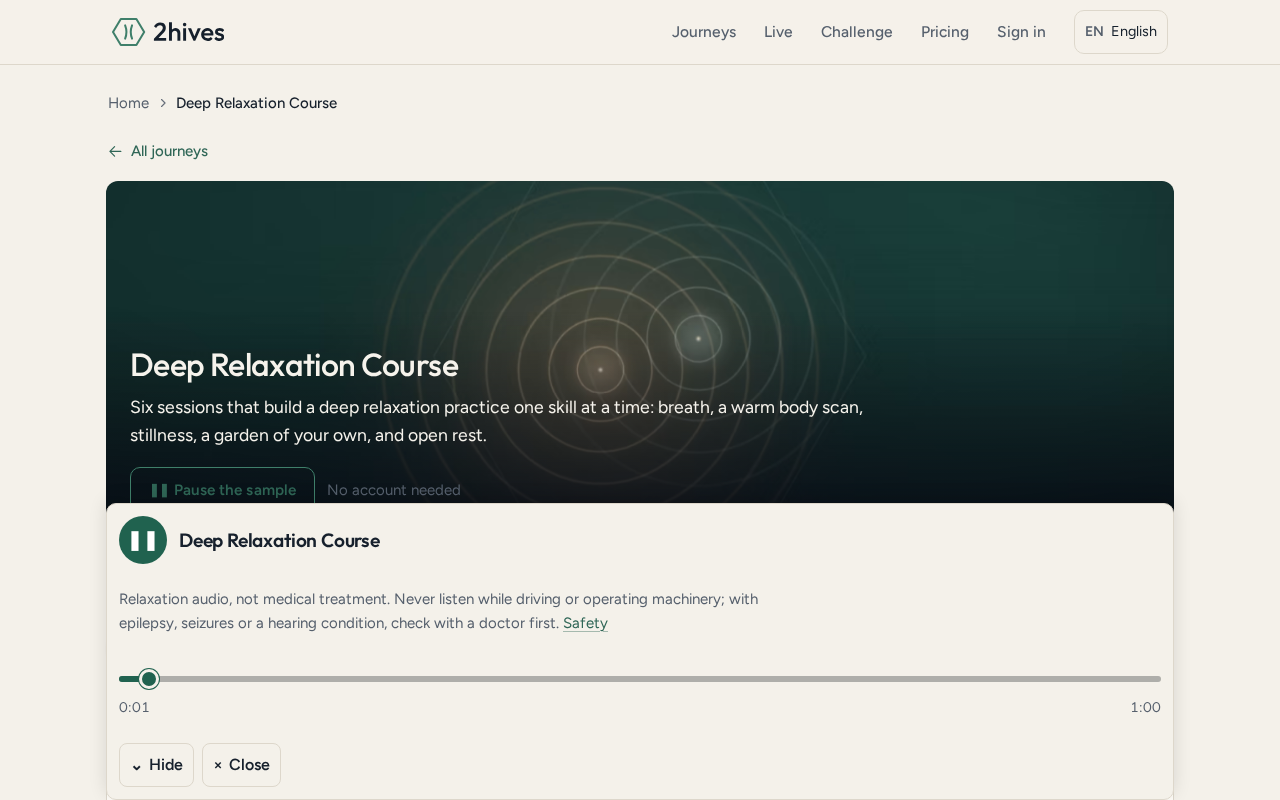The width and height of the screenshot is (1280, 800).
Task: Click the 1:00 total duration text
Action: 1145,707
